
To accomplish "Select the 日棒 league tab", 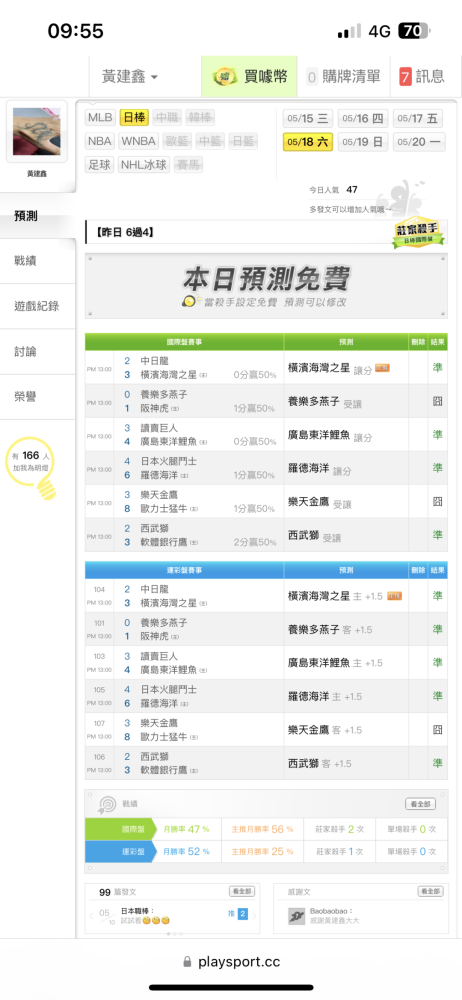I will pyautogui.click(x=135, y=117).
